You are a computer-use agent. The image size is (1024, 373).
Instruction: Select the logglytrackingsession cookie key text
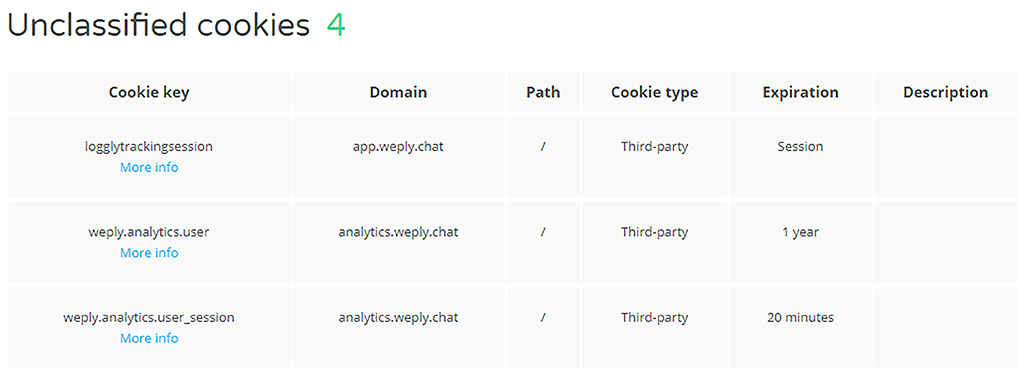[x=149, y=146]
